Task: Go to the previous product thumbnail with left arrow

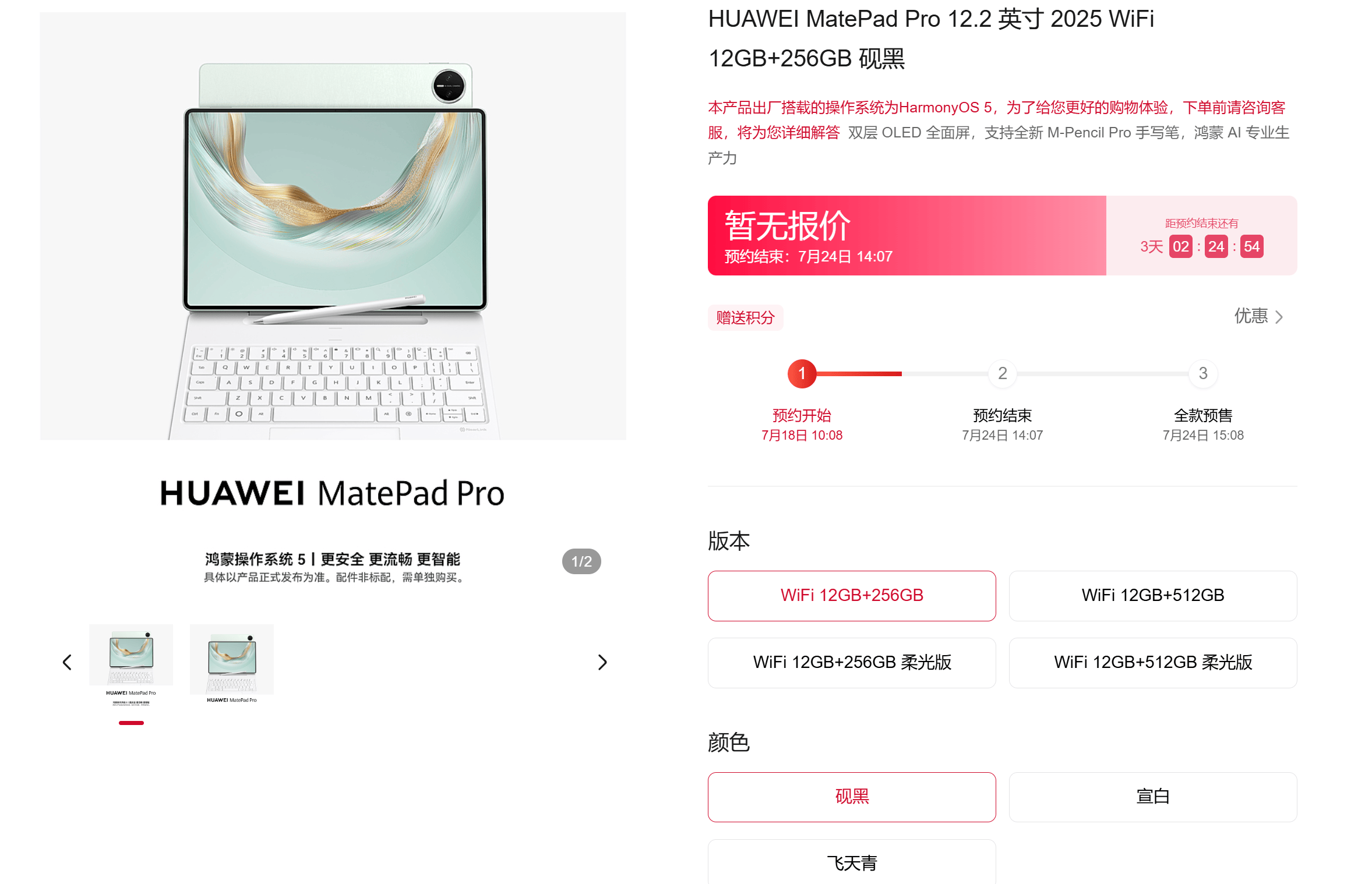Action: coord(67,662)
